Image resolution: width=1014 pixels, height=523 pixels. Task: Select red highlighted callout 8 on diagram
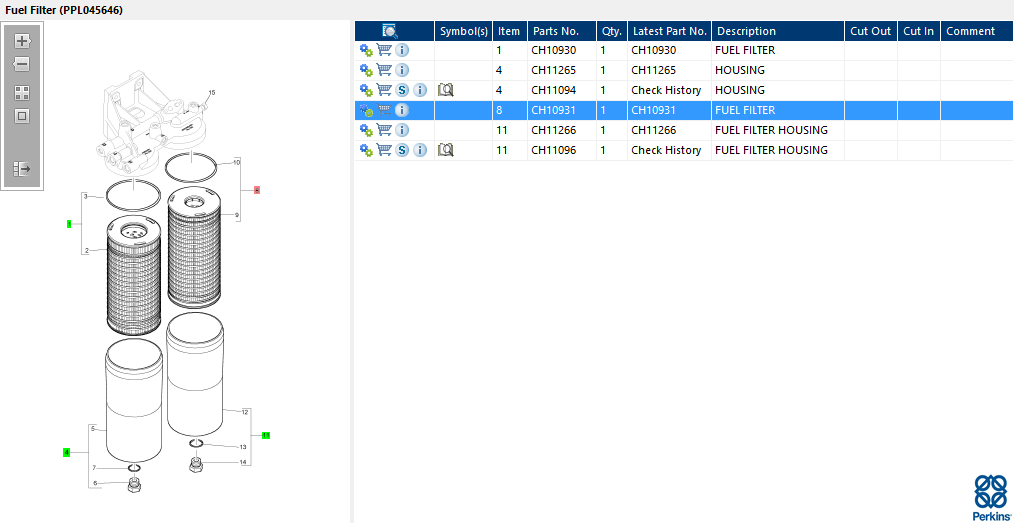click(257, 190)
